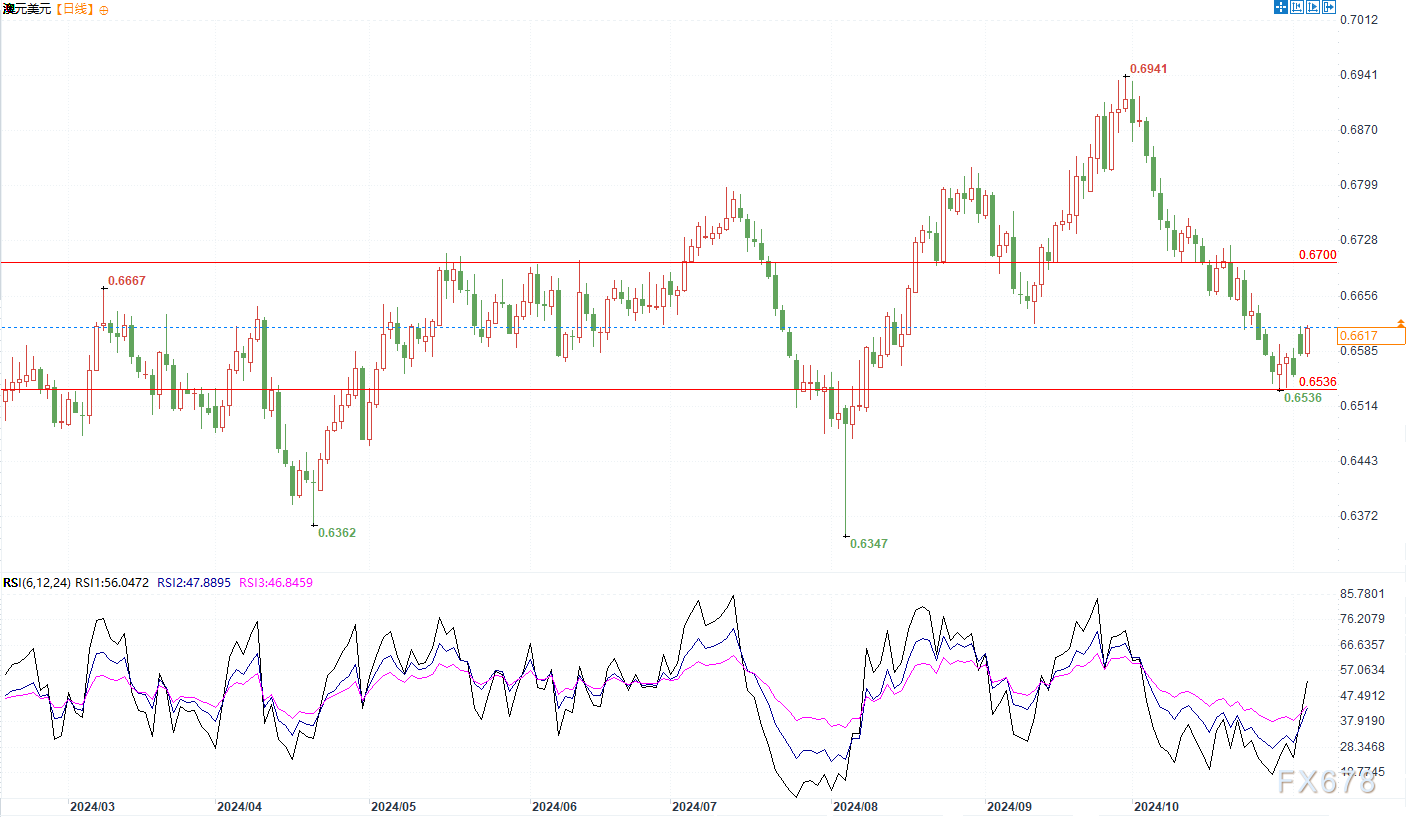Image resolution: width=1406 pixels, height=817 pixels.
Task: Click the orange arrow above 0.6617 price tag
Action: [1400, 323]
